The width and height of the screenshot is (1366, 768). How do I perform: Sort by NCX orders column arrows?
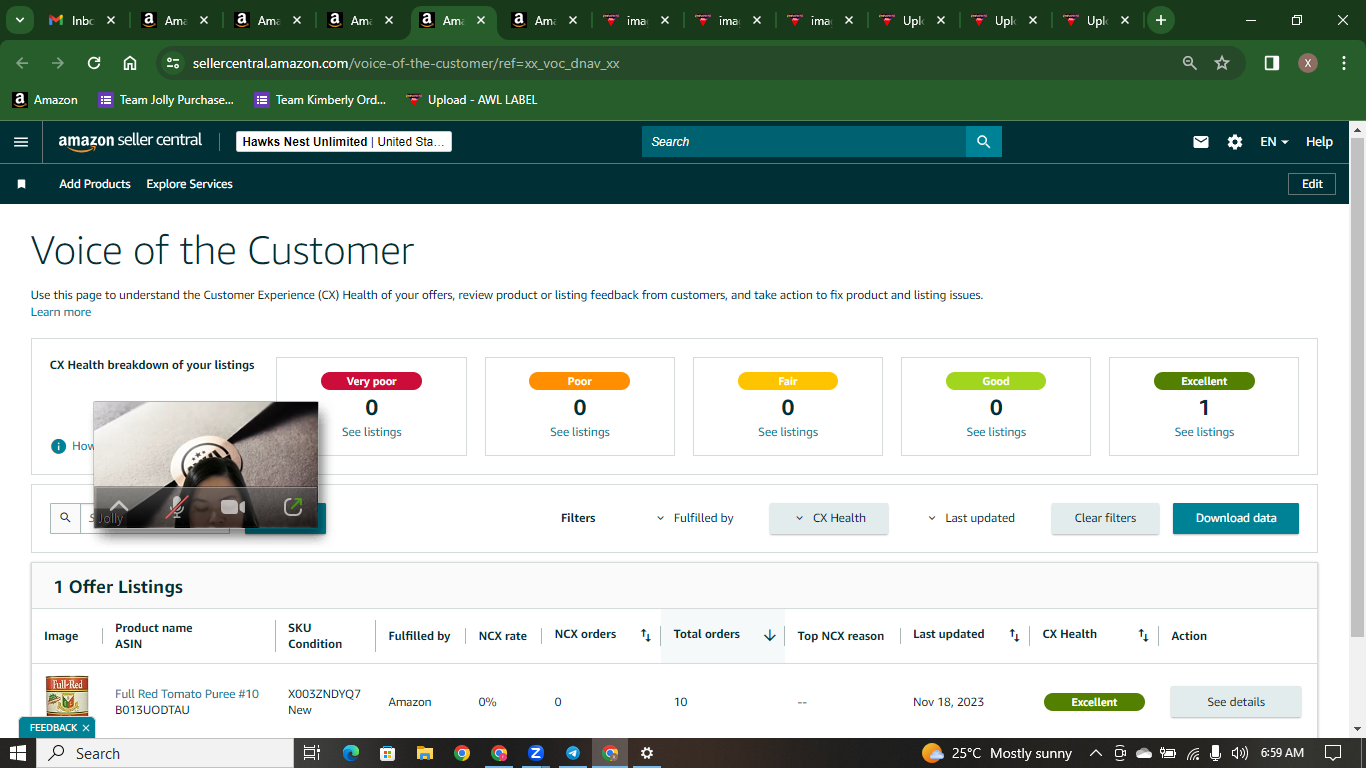coord(646,635)
